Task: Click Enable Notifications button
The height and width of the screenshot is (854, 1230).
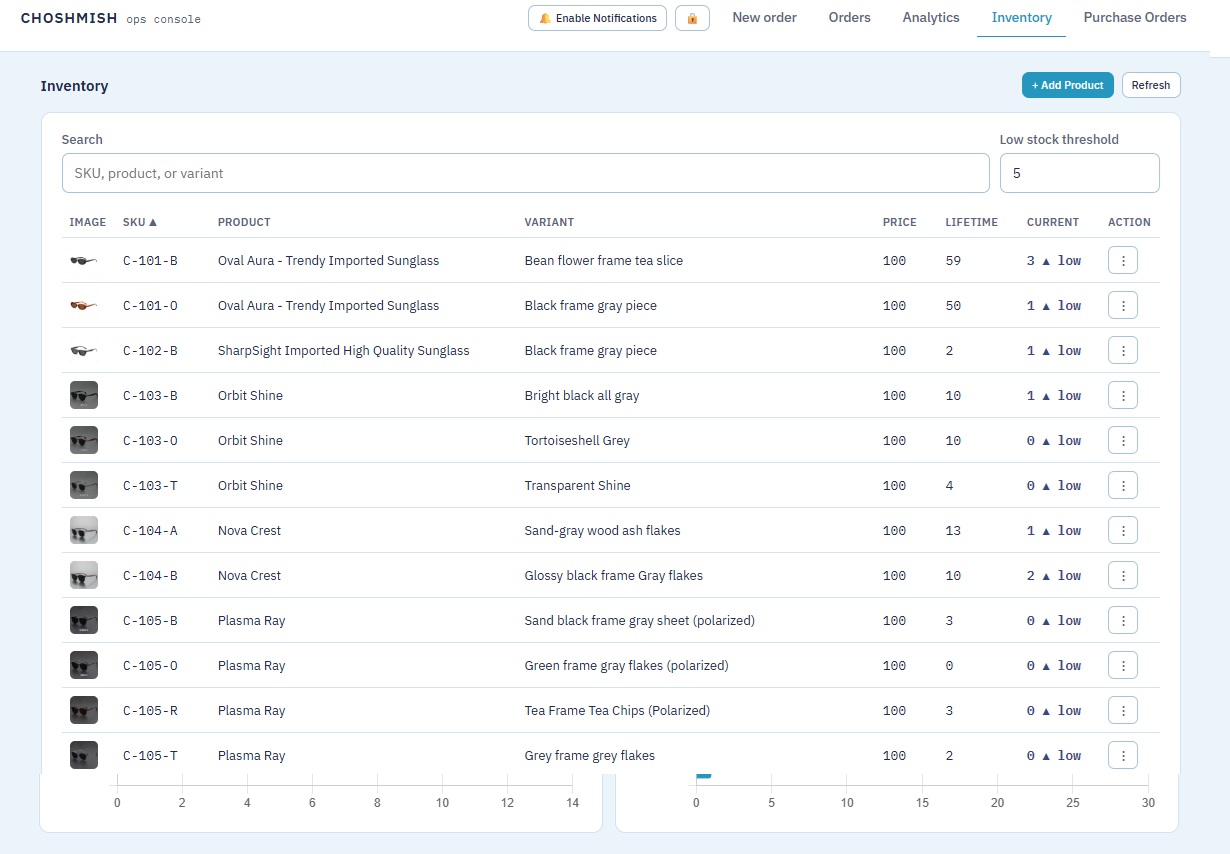Action: (597, 18)
